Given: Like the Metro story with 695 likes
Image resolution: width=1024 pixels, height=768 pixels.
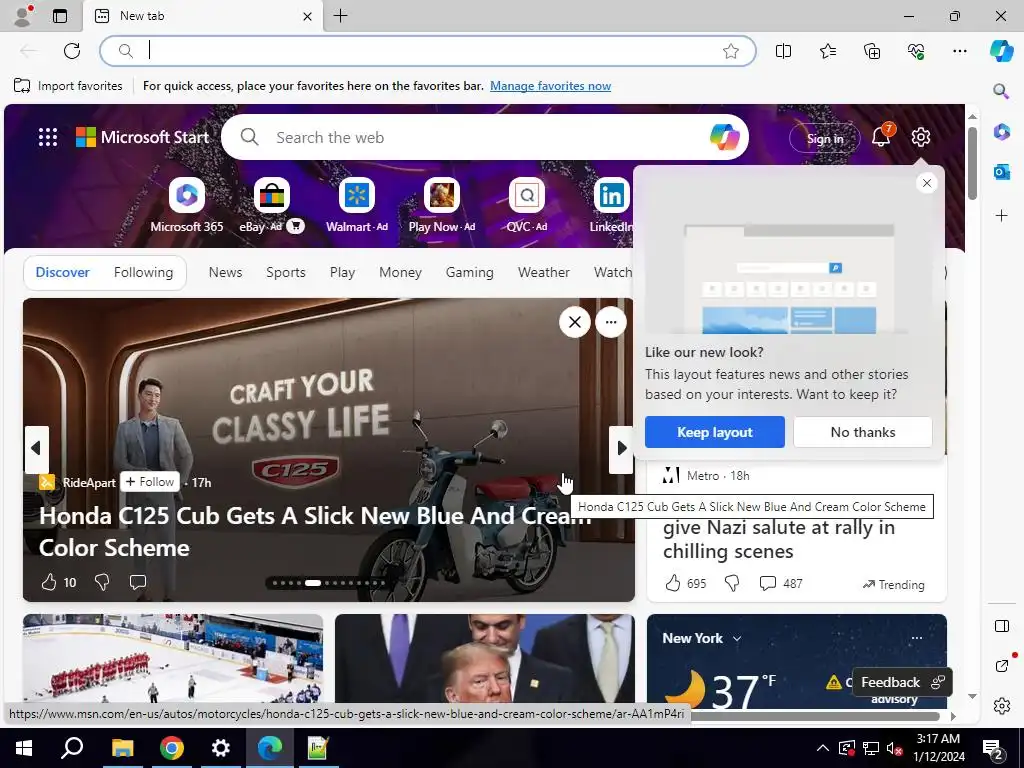Looking at the screenshot, I should (673, 583).
